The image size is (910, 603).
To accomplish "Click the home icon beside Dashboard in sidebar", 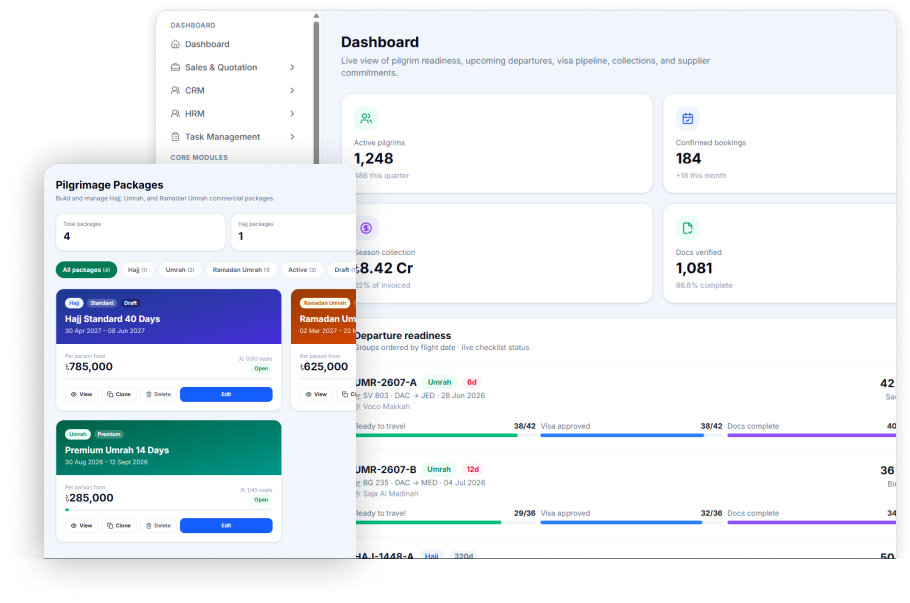I will coord(175,44).
